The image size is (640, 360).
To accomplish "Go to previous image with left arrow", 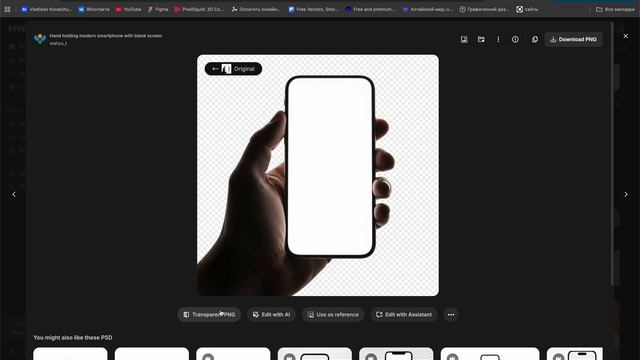I will point(14,195).
